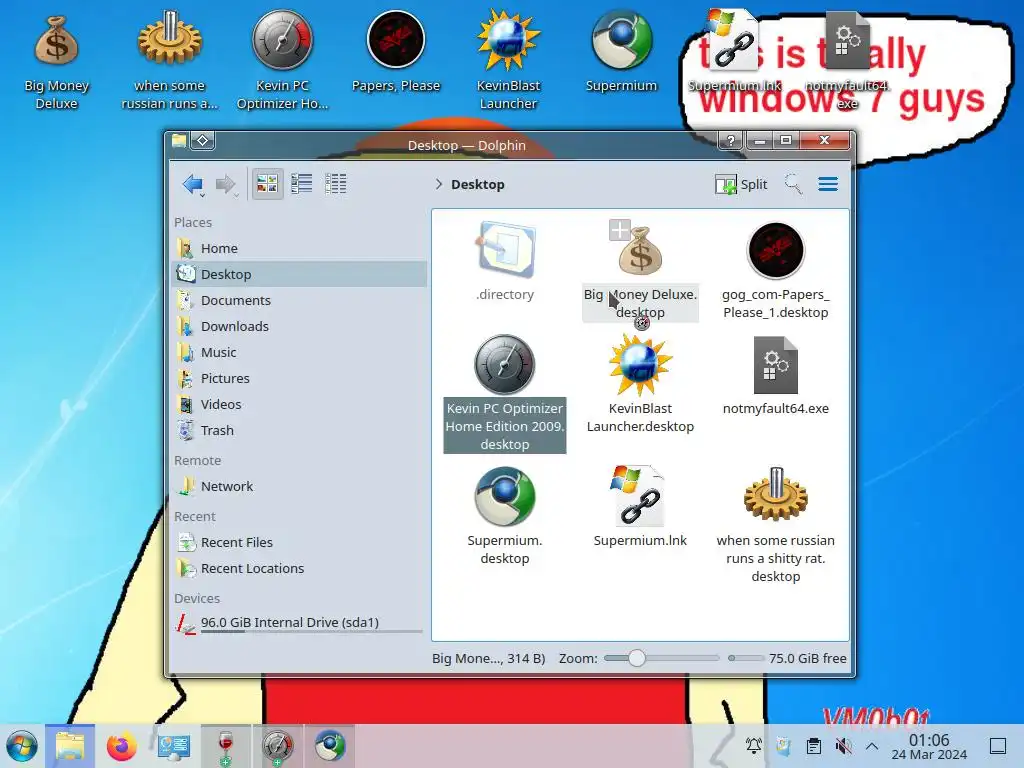Open 'when some russian runs a...' desktop shortcut

click(170, 60)
